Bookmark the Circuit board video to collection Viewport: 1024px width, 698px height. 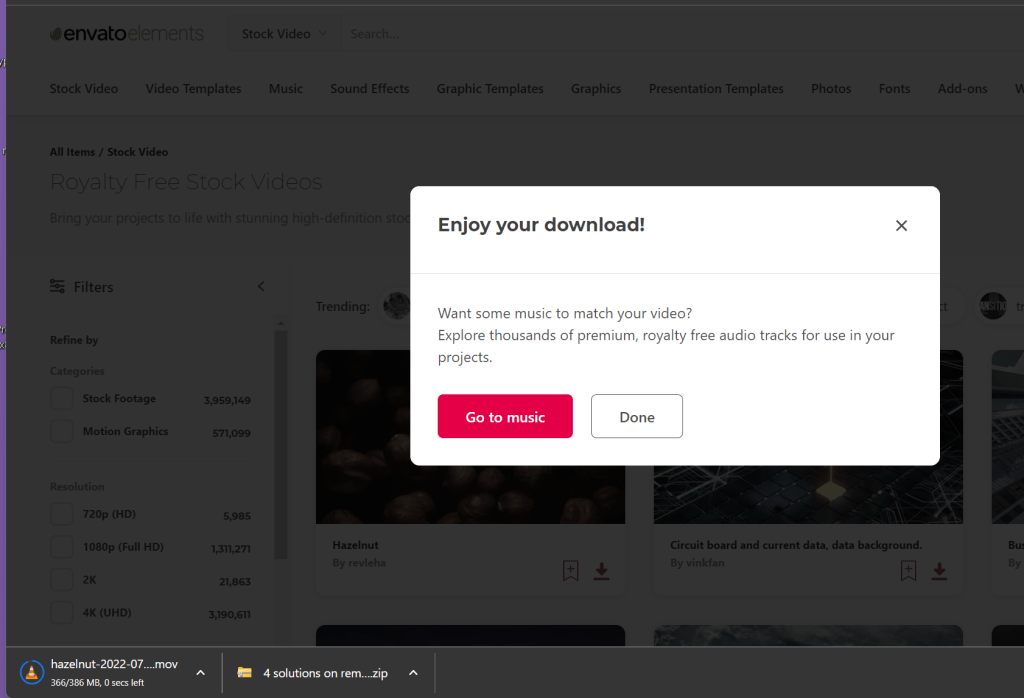click(908, 571)
